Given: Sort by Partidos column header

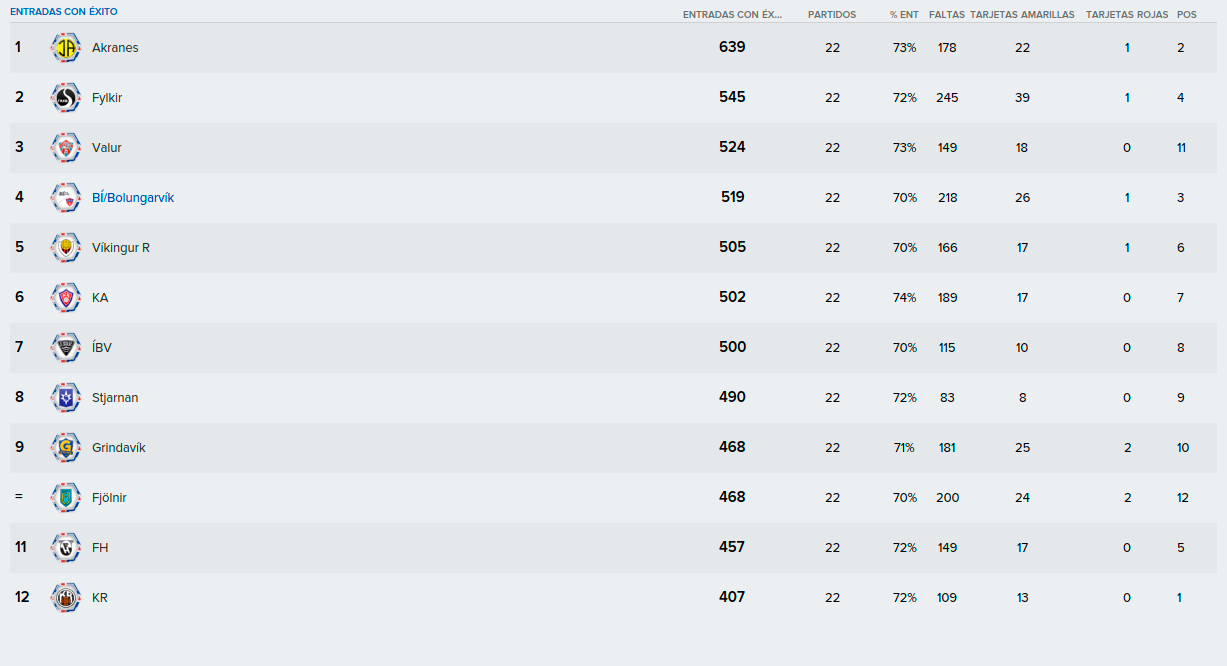Looking at the screenshot, I should [832, 15].
